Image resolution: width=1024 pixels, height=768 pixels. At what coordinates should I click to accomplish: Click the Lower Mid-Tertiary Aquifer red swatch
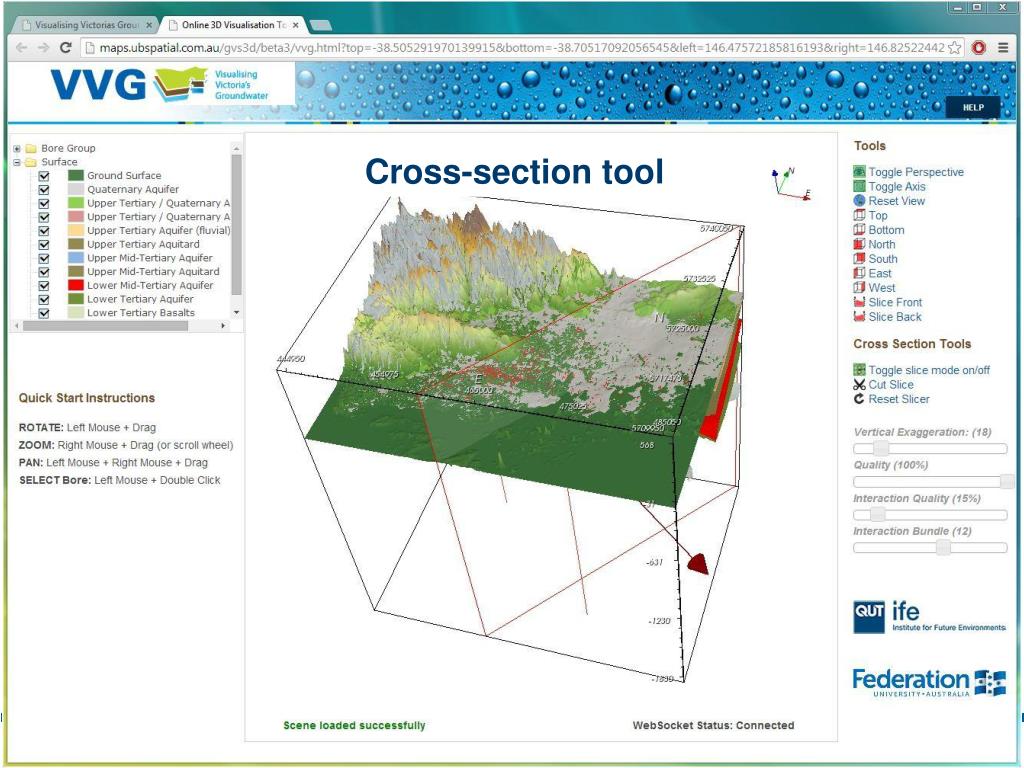point(76,285)
